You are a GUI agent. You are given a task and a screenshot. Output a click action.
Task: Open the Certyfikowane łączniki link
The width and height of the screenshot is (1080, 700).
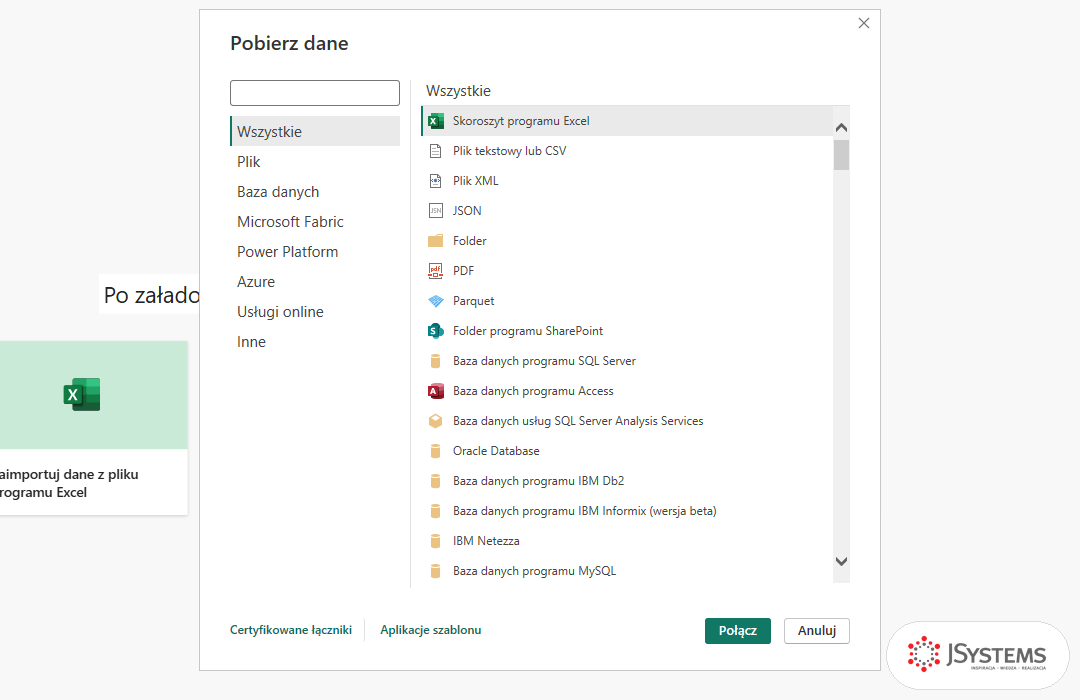[x=291, y=630]
